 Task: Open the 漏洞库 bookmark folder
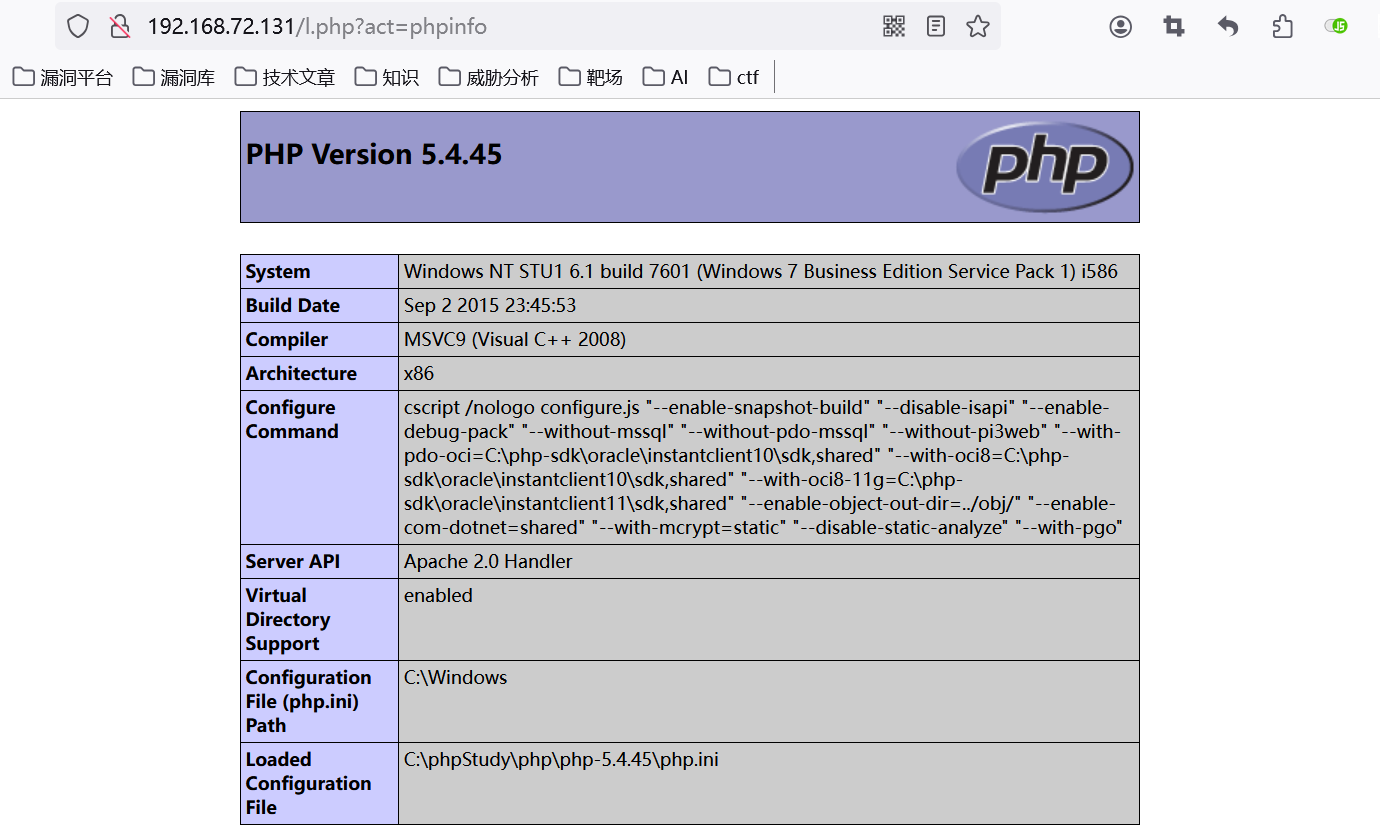tap(174, 77)
